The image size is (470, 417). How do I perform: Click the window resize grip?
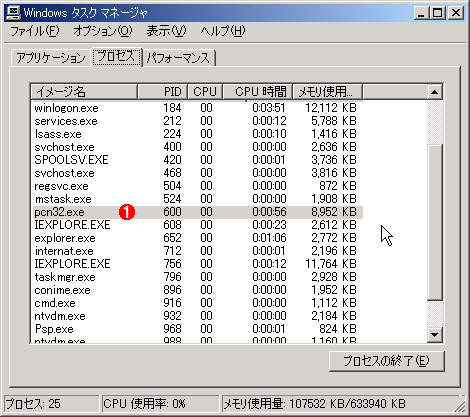pyautogui.click(x=461, y=407)
